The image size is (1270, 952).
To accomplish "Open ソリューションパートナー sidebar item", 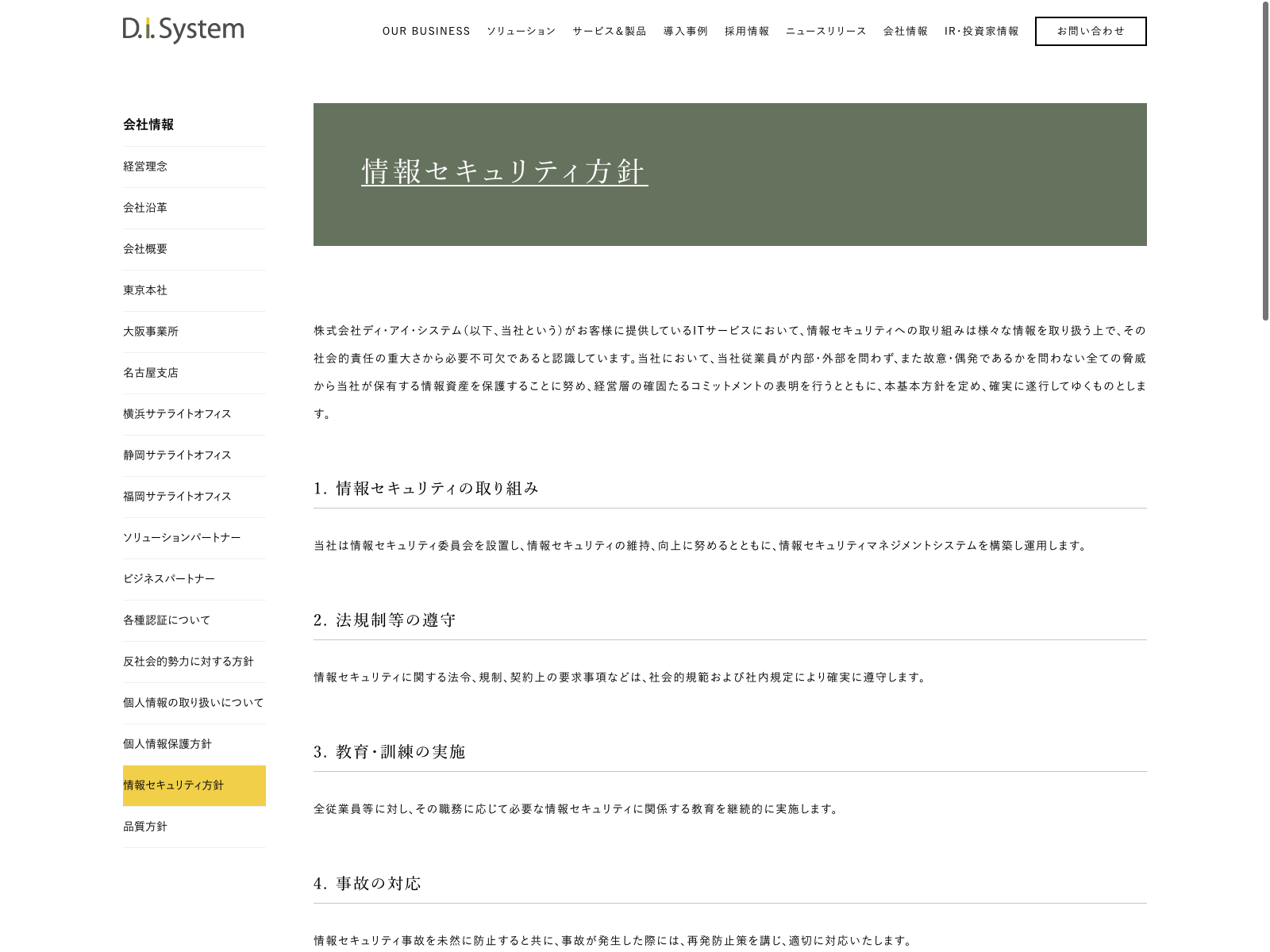I will 182,538.
